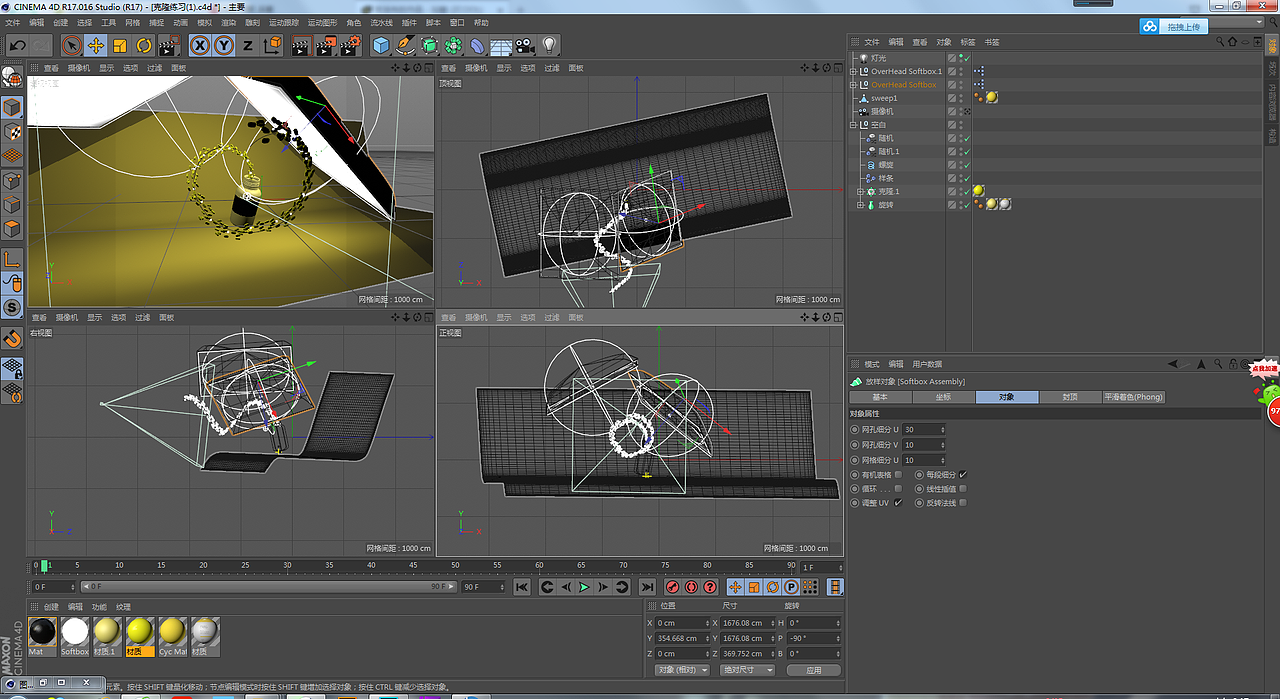Open the Edit Render Settings icon
Viewport: 1280px width, 699px height.
[x=350, y=45]
